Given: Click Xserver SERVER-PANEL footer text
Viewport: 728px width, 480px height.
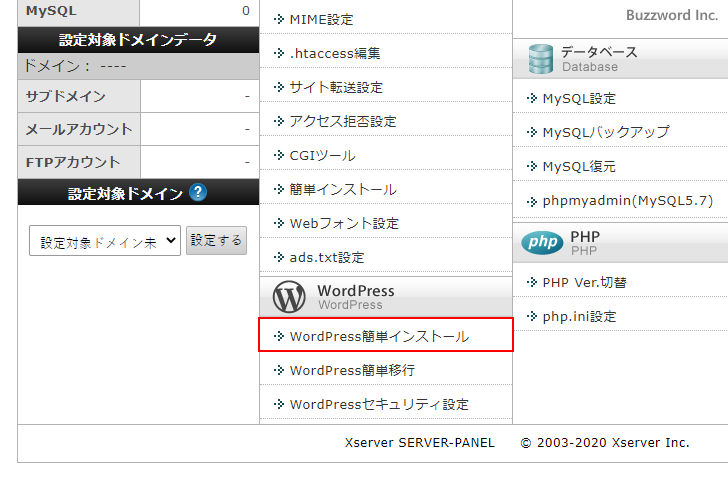Looking at the screenshot, I should pos(420,443).
